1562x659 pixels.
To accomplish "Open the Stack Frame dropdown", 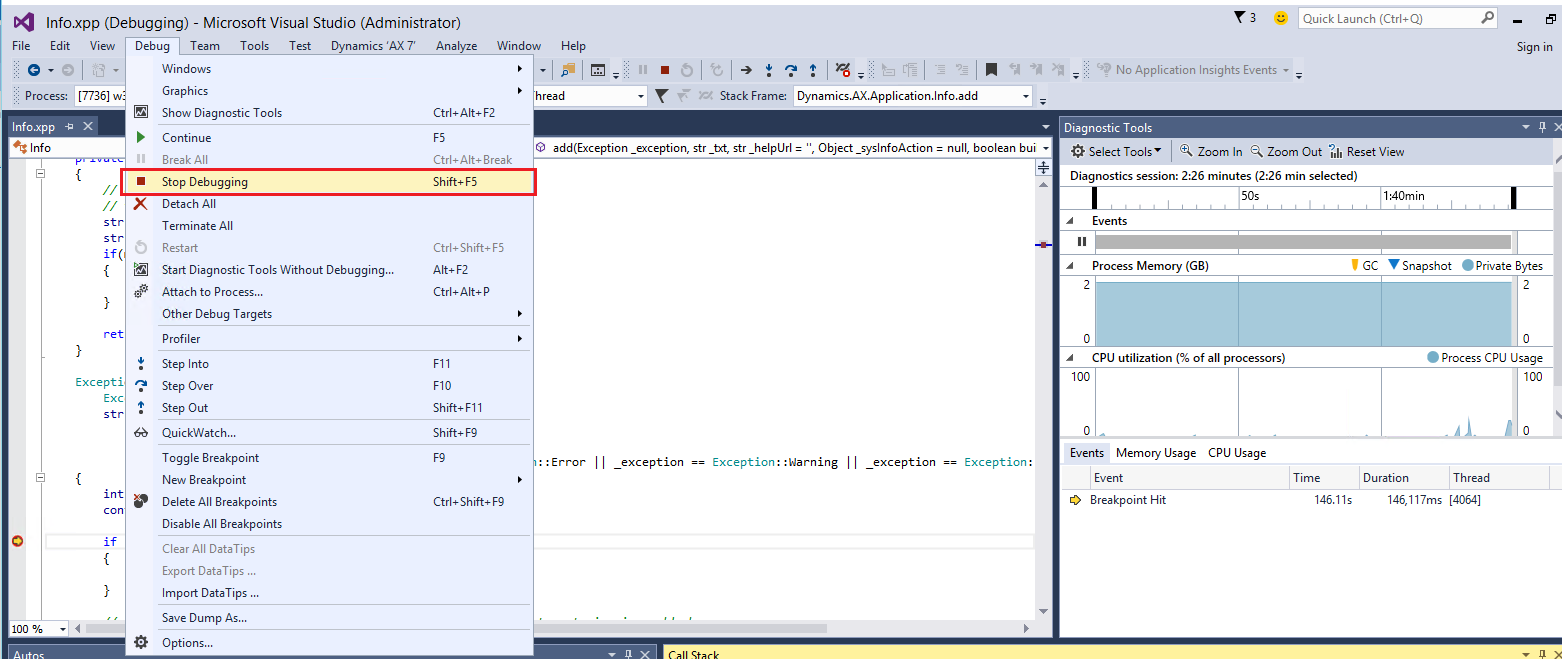I will 1026,96.
